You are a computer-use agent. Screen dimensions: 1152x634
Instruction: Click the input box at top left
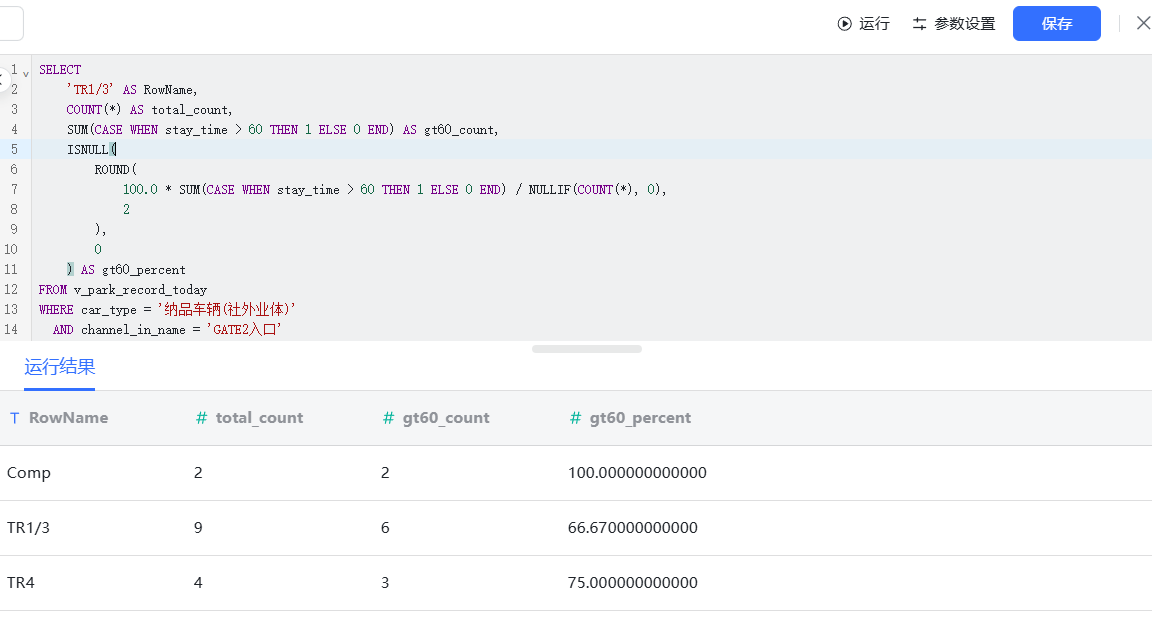12,24
